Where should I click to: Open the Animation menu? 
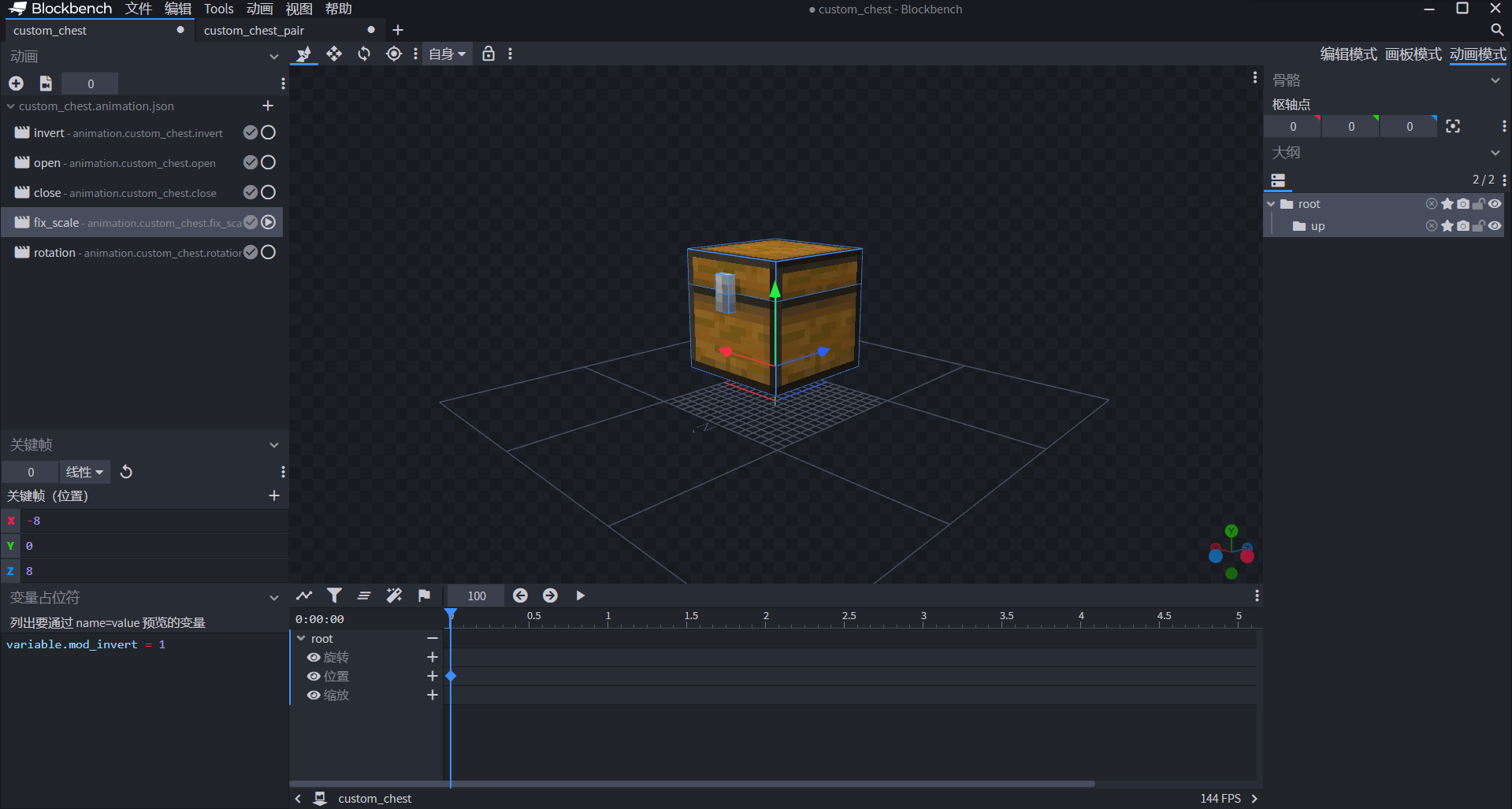tap(259, 9)
